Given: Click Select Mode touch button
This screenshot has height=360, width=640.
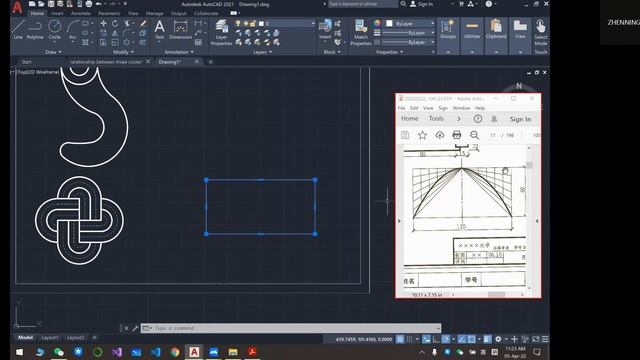Looking at the screenshot, I should point(541,32).
